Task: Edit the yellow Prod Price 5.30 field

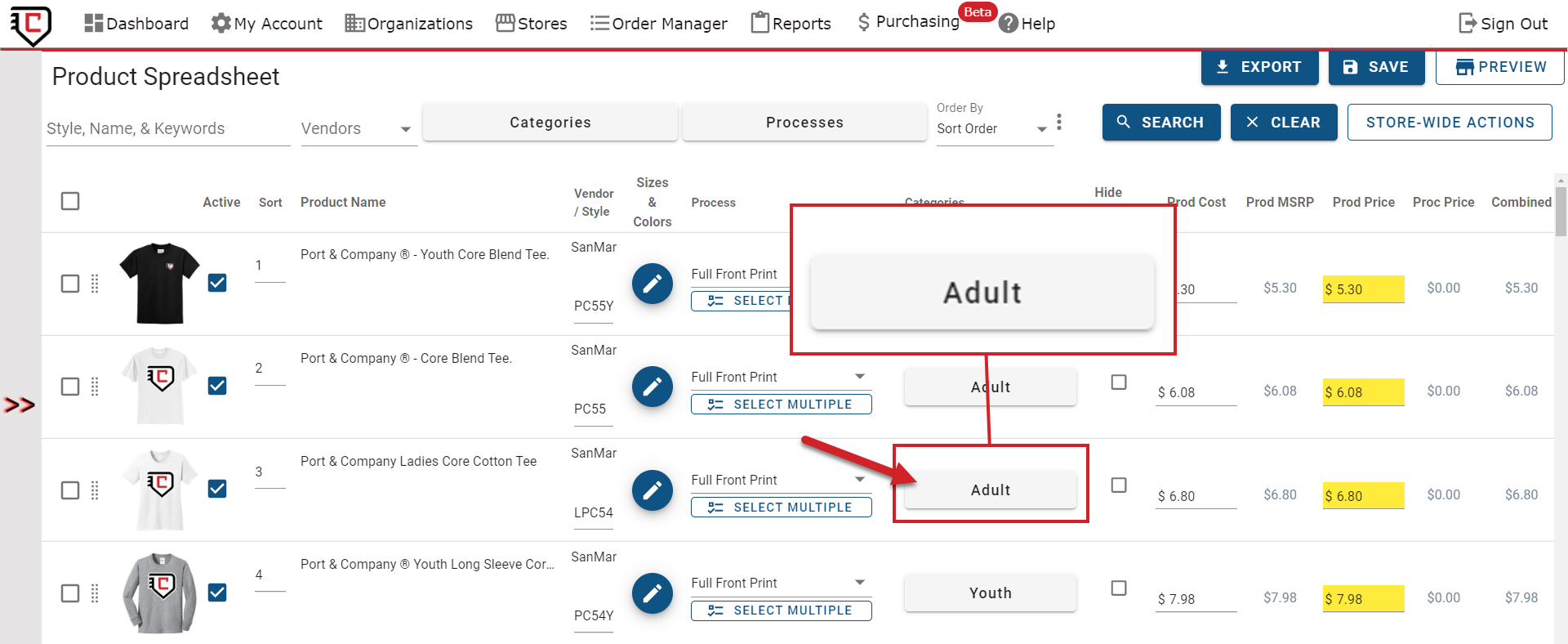Action: point(1363,289)
